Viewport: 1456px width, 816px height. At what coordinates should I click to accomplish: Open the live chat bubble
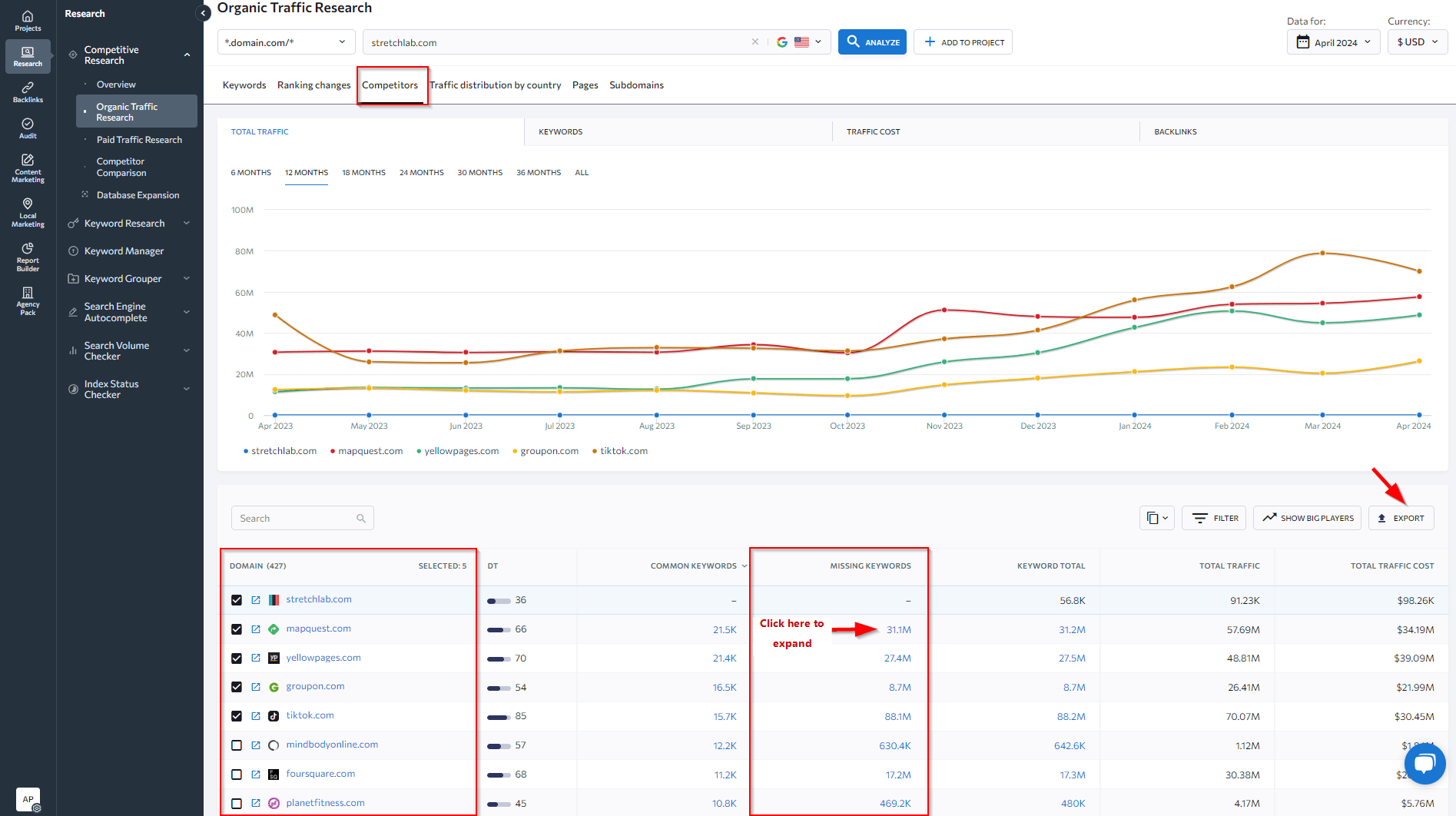1424,763
